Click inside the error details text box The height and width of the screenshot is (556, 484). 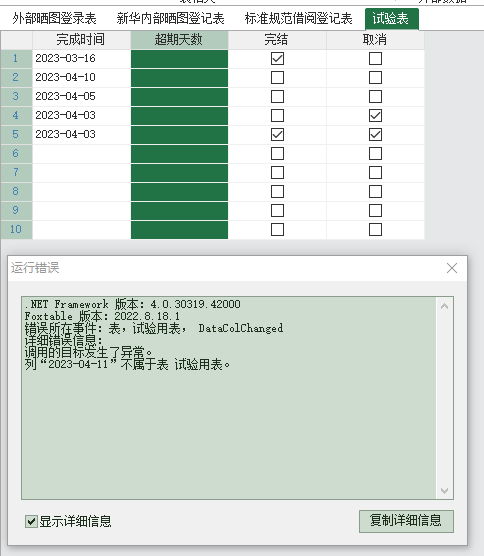click(x=229, y=398)
